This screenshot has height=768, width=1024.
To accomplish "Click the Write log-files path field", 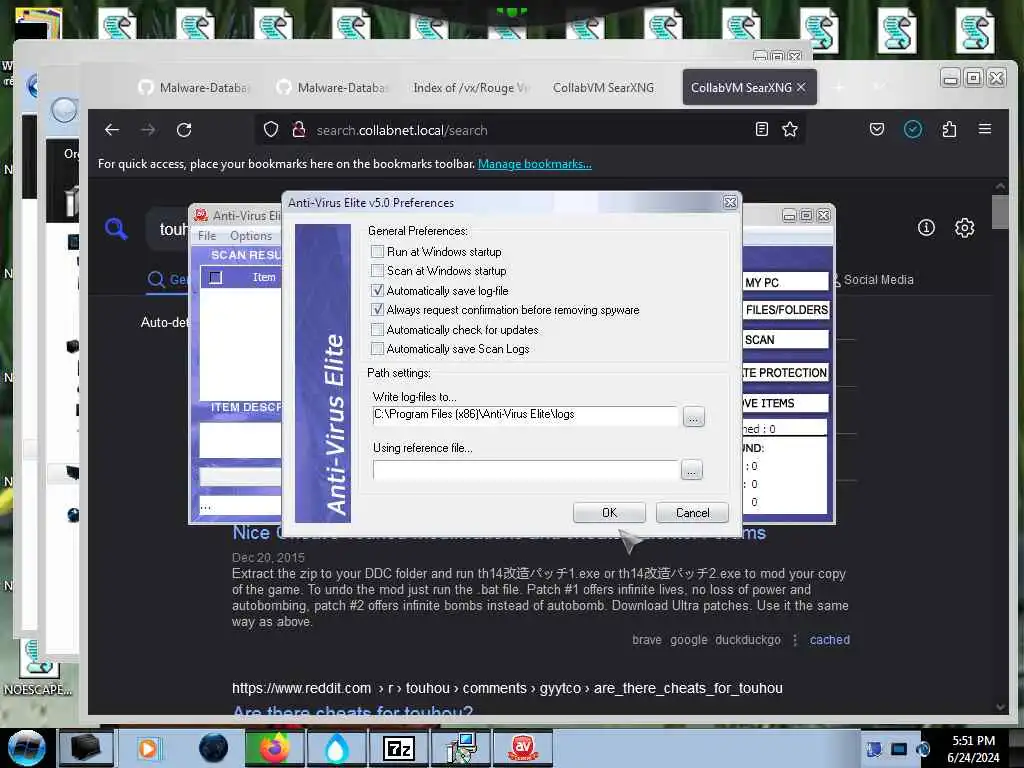I will click(x=525, y=415).
